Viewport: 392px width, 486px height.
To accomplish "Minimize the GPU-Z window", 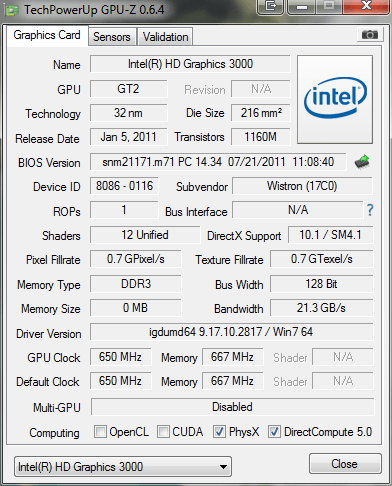I will tap(301, 6).
